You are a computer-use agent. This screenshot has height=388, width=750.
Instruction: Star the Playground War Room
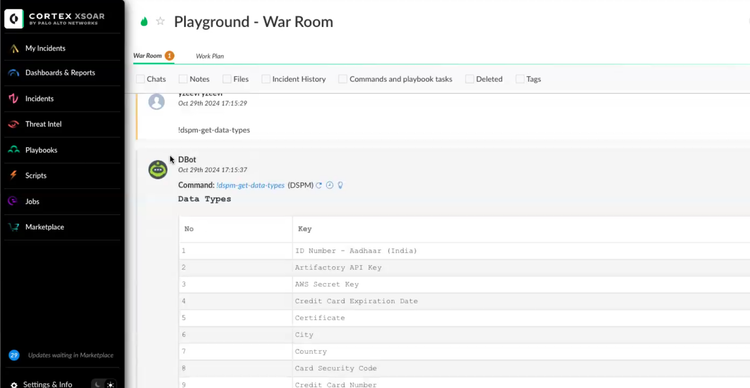[161, 22]
